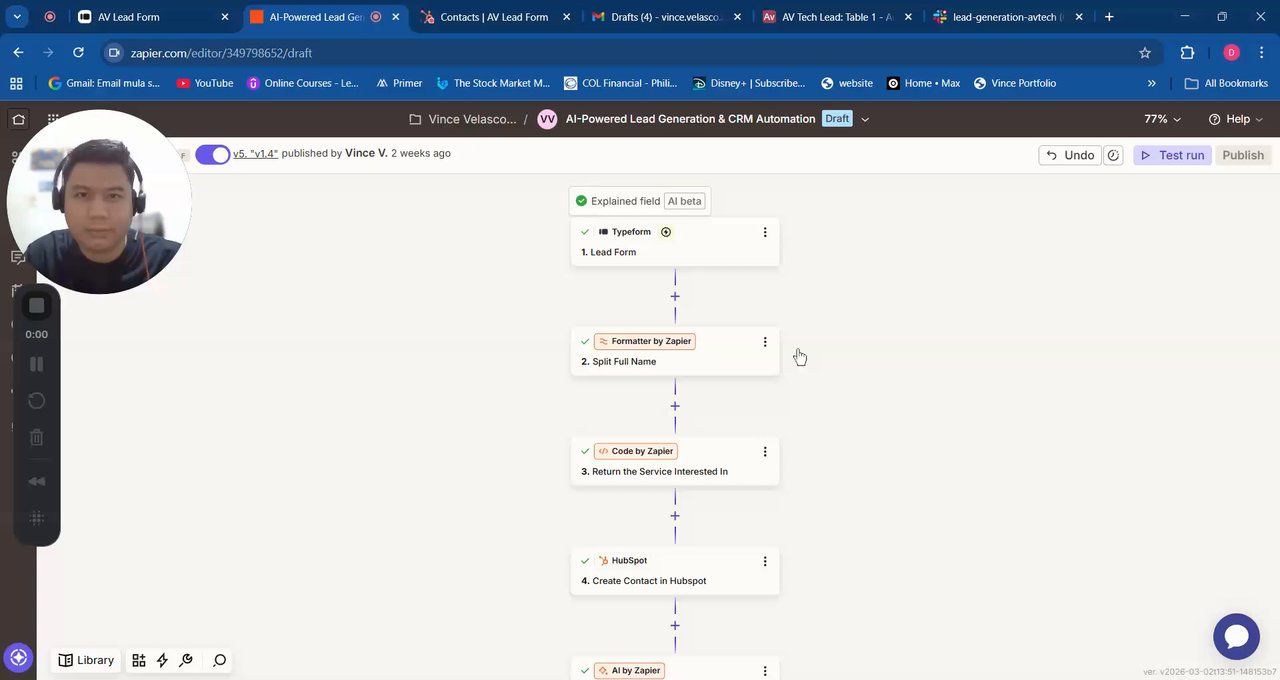Click the Zapier home icon
This screenshot has width=1280, height=680.
pos(18,119)
